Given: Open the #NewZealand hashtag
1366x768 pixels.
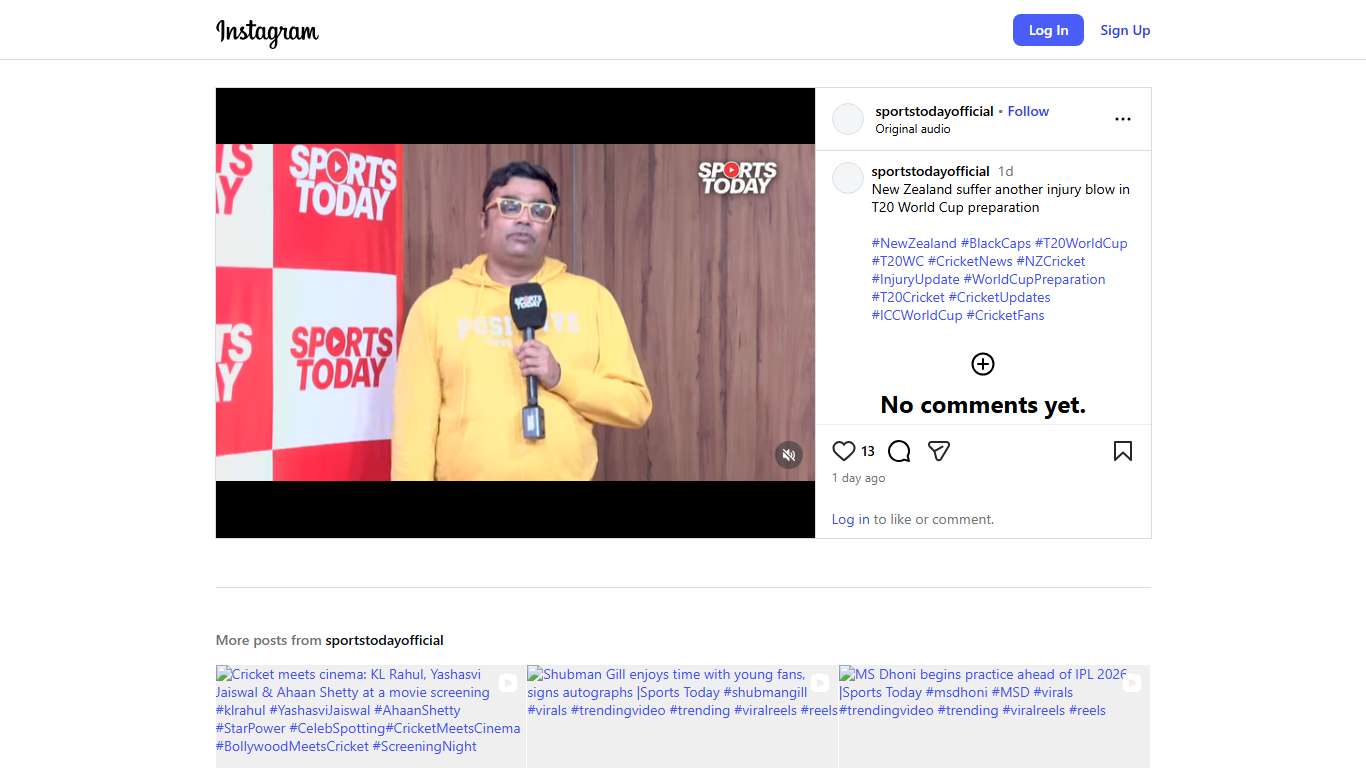Looking at the screenshot, I should pos(914,243).
